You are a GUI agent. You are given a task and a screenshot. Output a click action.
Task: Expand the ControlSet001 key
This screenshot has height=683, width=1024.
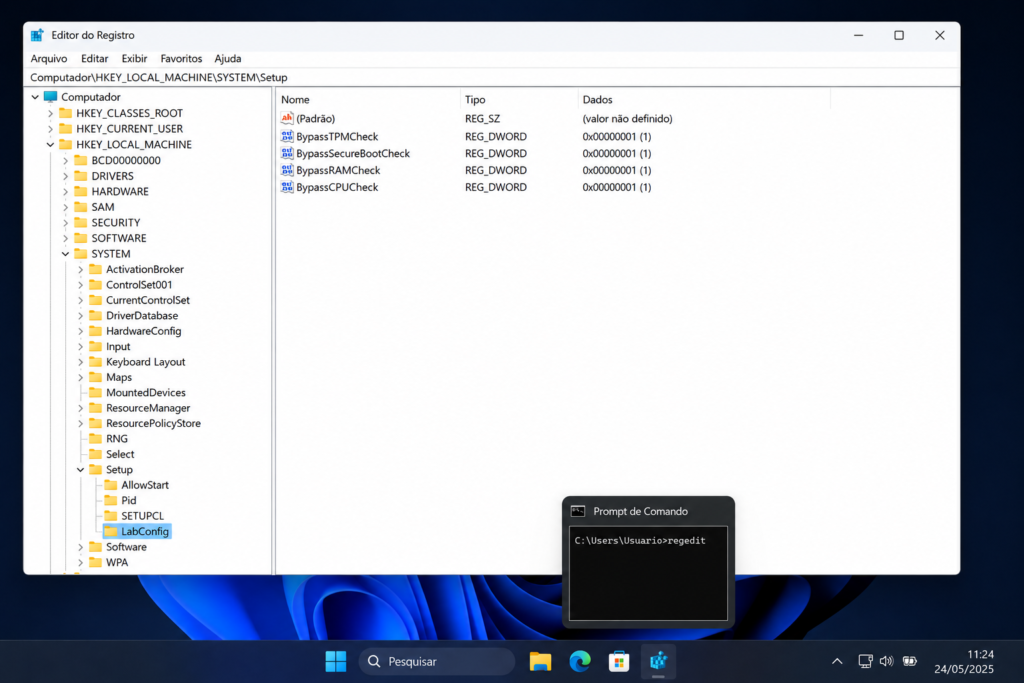[x=80, y=285]
